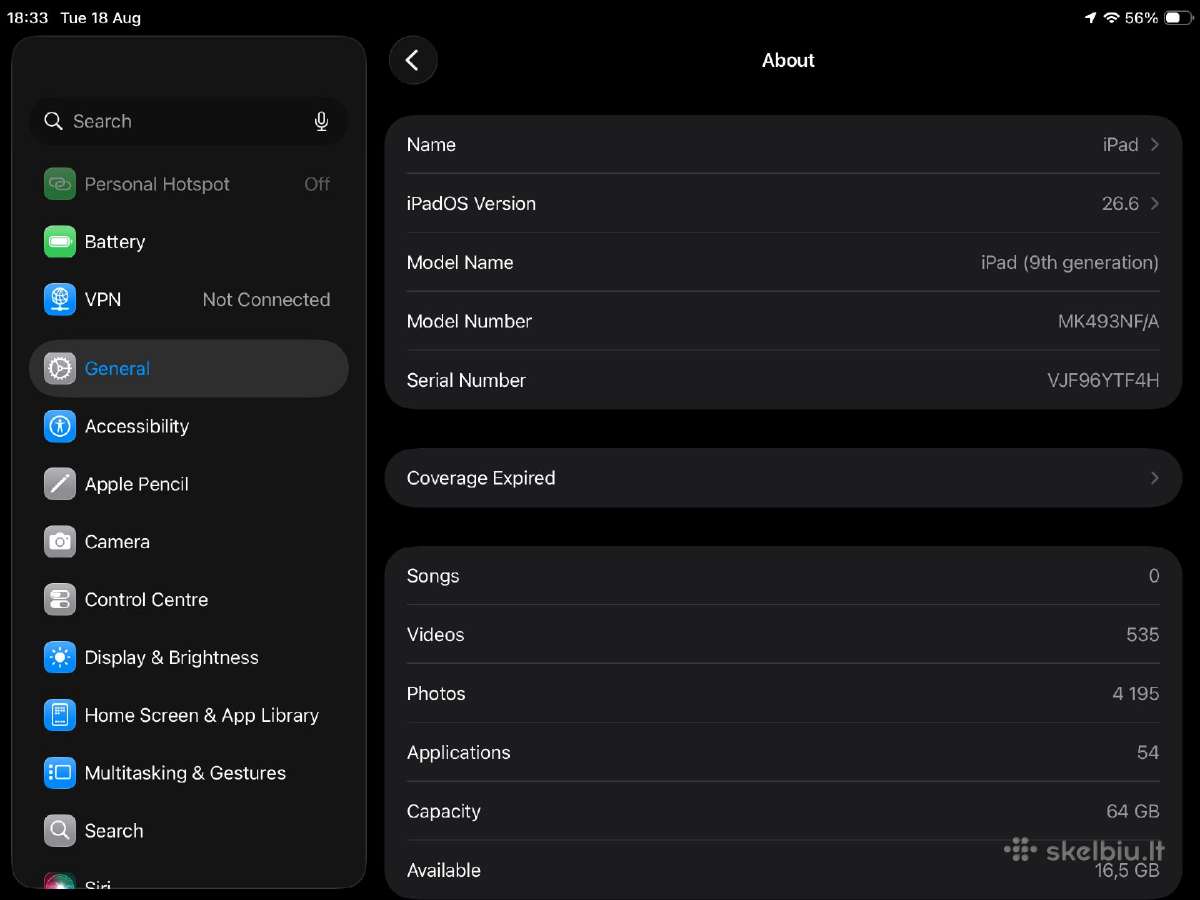Tap the Wi-Fi status icon

(1111, 18)
